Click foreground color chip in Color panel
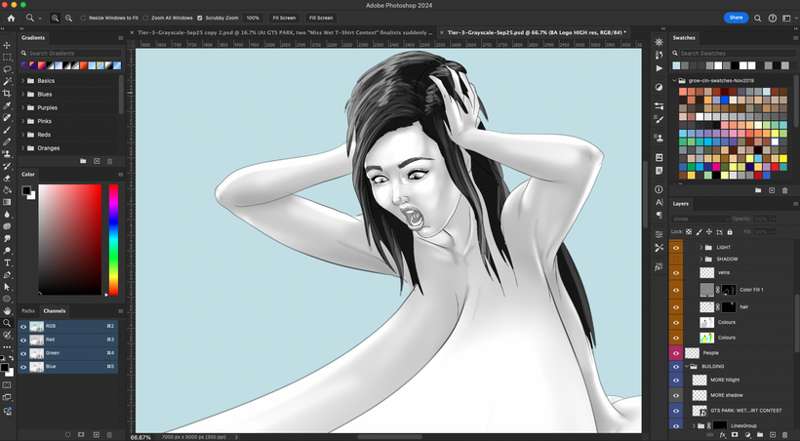Screen dimensions: 800x441 click(26, 190)
